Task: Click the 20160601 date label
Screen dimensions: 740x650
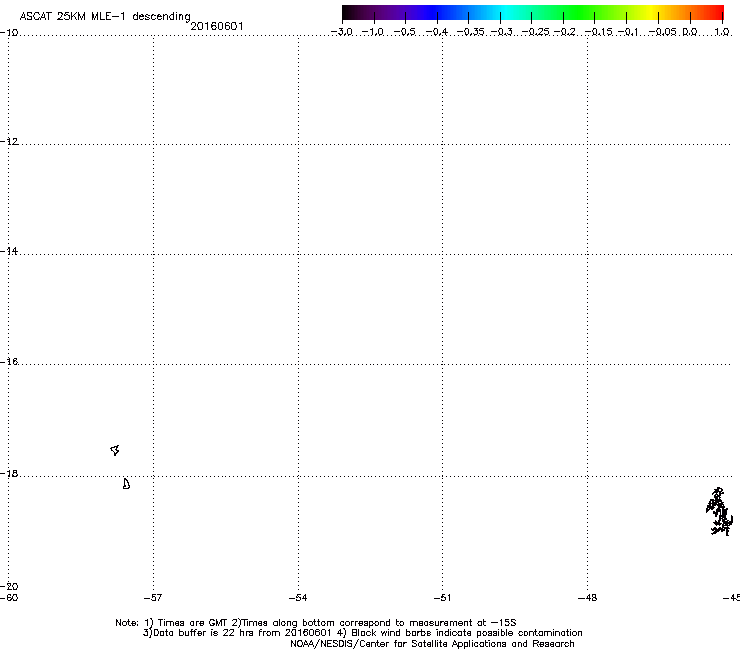Action: [x=217, y=26]
